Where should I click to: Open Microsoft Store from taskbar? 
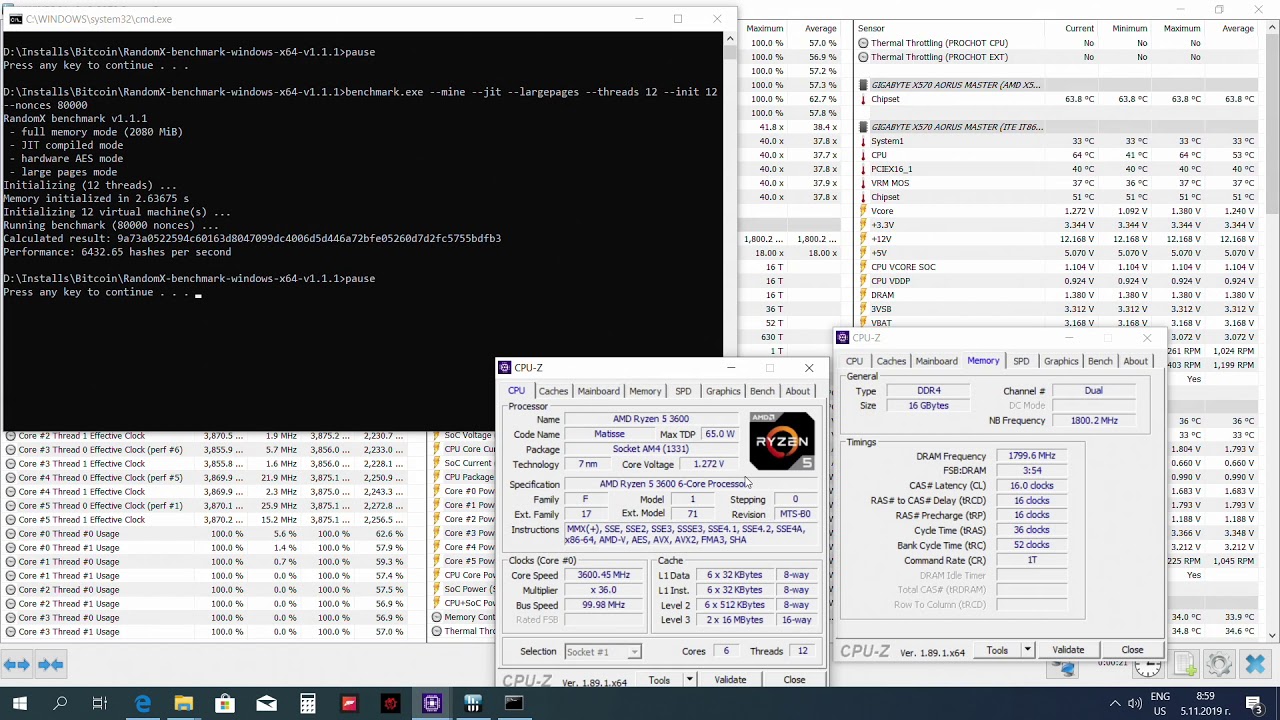225,704
